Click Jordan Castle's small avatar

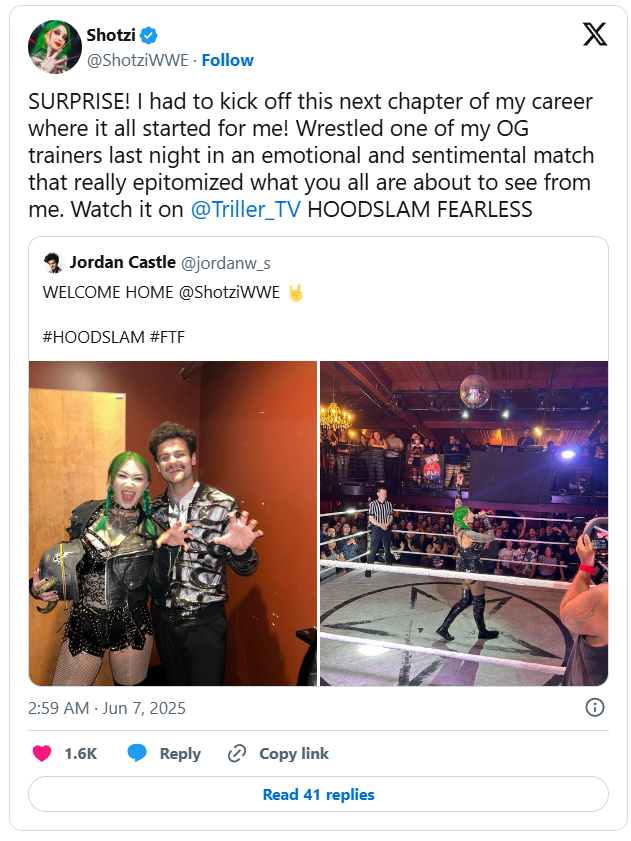(x=53, y=263)
